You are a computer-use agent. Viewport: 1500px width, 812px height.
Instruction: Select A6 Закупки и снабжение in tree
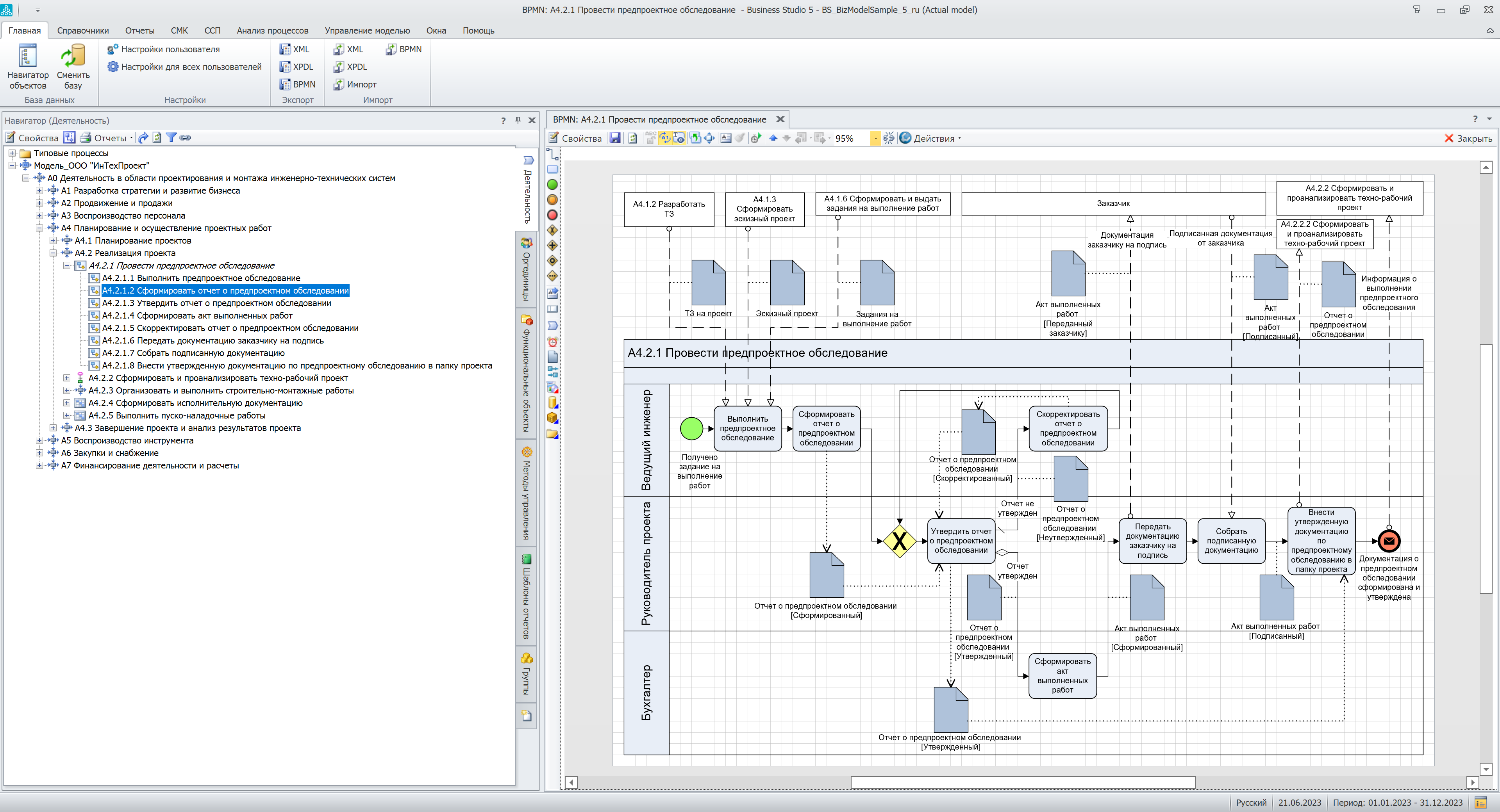pyautogui.click(x=109, y=453)
